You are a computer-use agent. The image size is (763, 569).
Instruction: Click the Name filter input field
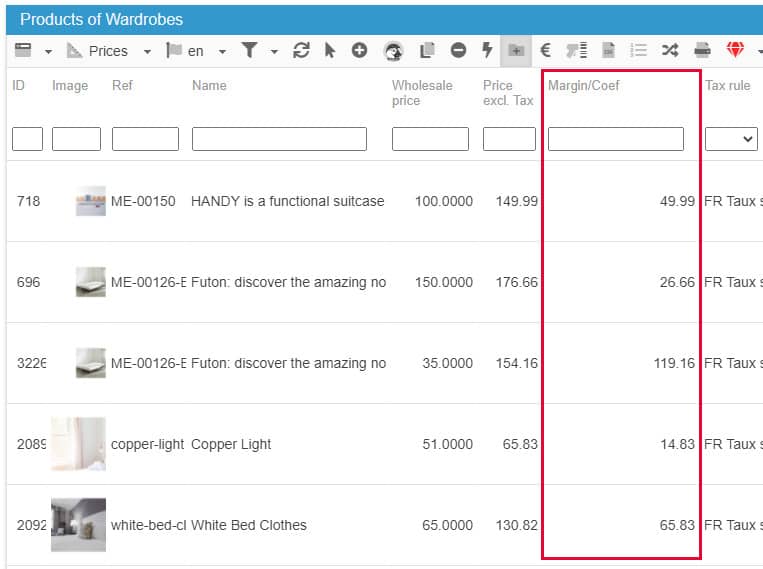(279, 139)
